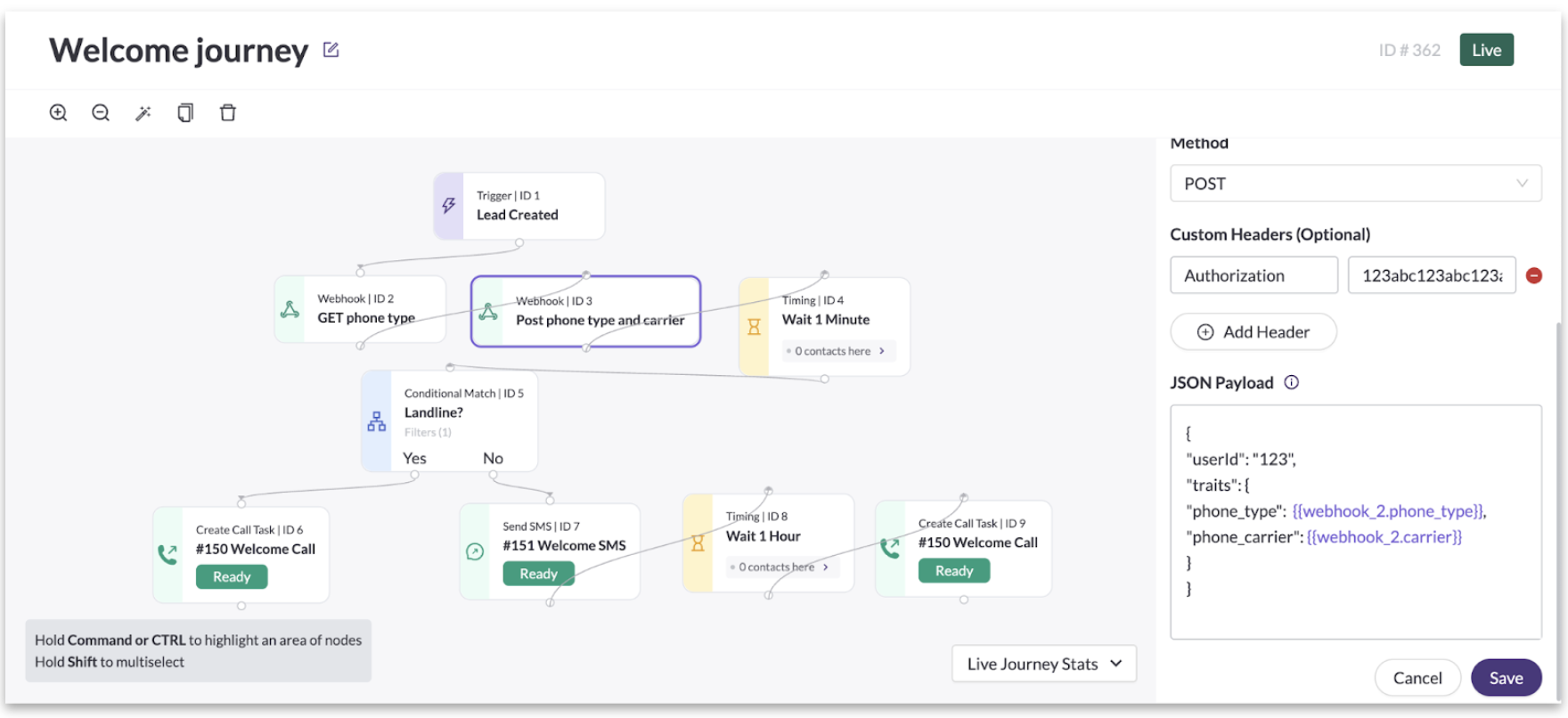The image size is (1568, 718).
Task: Click the edit journey name pencil icon
Action: pyautogui.click(x=331, y=50)
